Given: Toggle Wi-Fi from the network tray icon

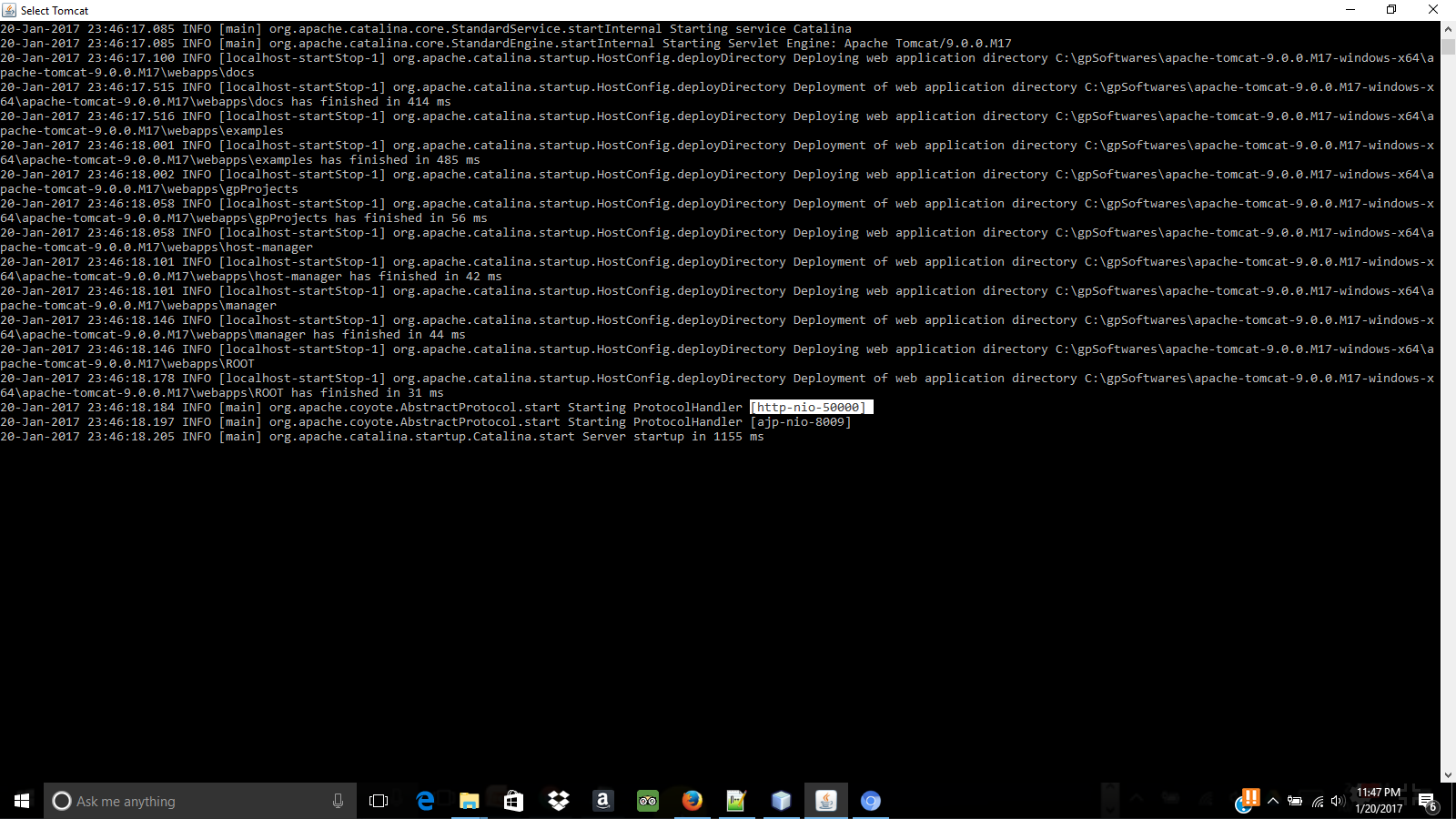Looking at the screenshot, I should click(x=1317, y=802).
